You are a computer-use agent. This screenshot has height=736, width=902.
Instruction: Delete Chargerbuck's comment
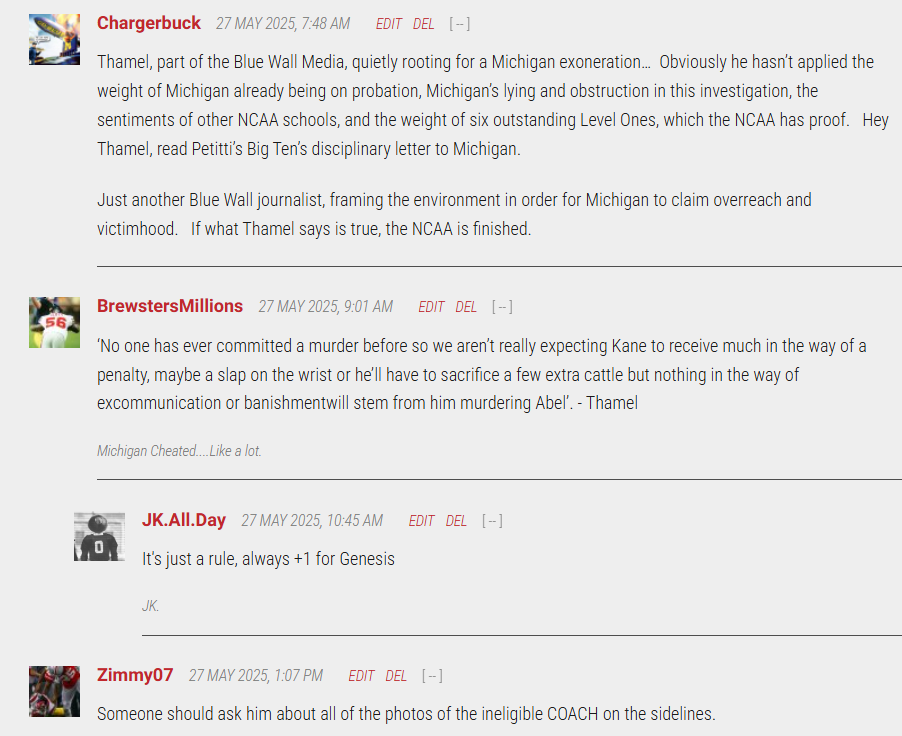(x=423, y=24)
